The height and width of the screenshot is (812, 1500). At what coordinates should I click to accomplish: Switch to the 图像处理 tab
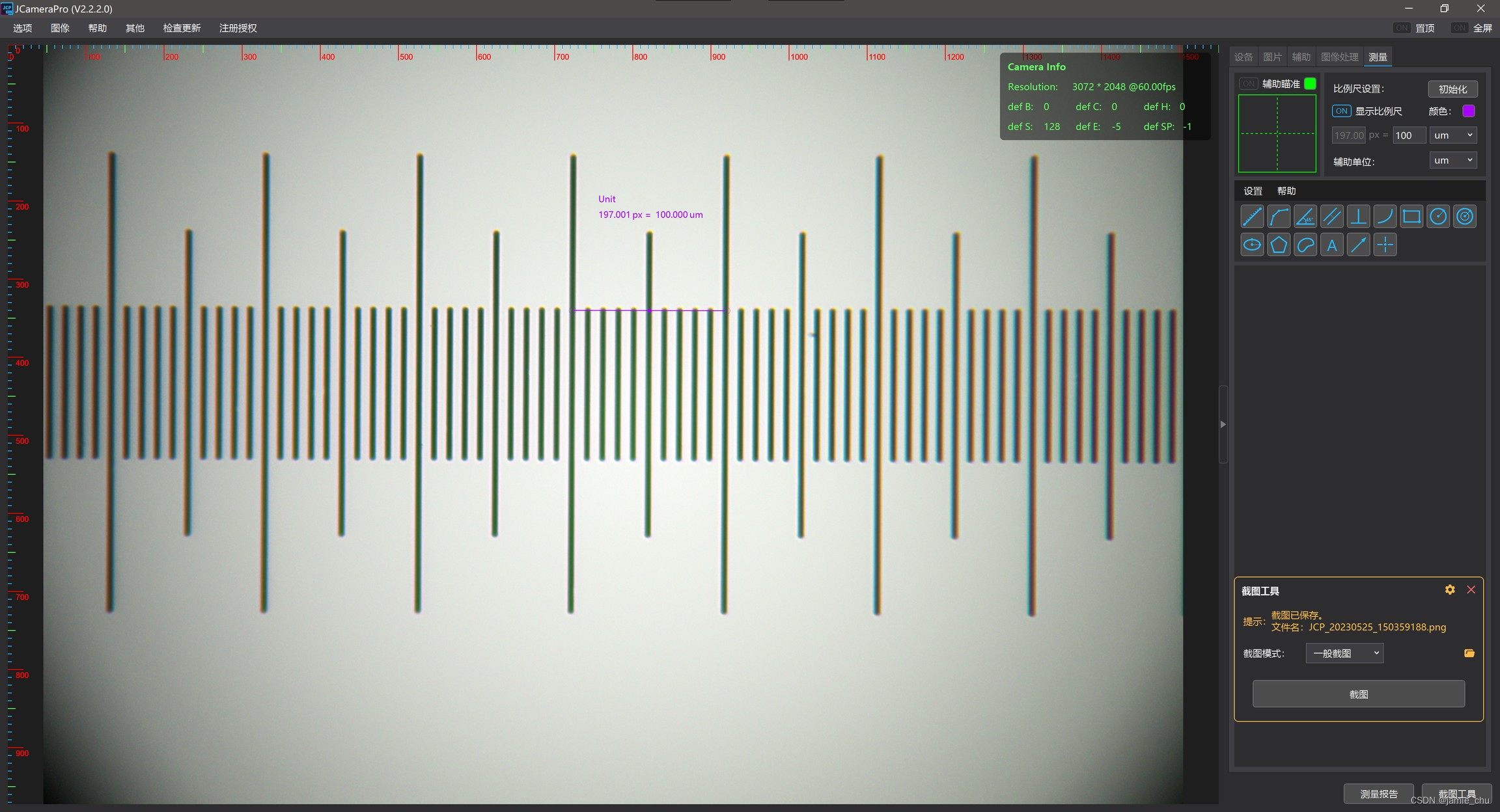point(1339,57)
